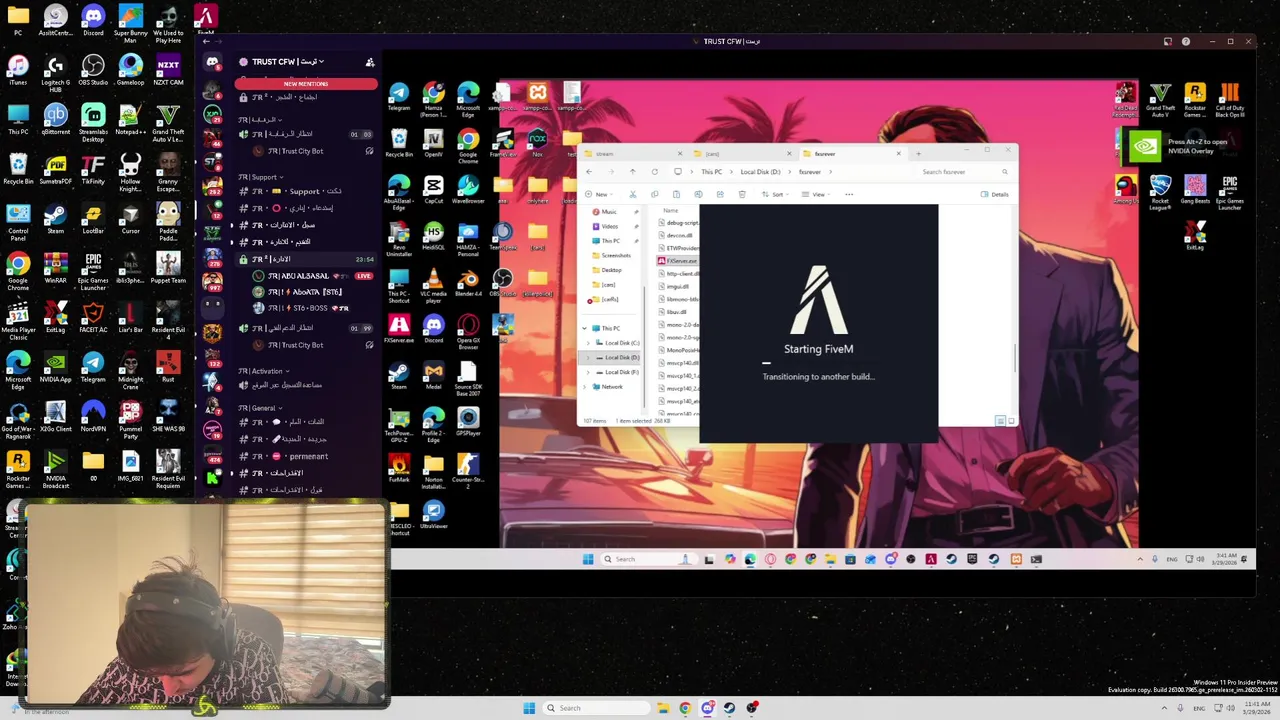This screenshot has height=720, width=1280.
Task: Open the Logitech G HUB icon
Action: tap(55, 71)
